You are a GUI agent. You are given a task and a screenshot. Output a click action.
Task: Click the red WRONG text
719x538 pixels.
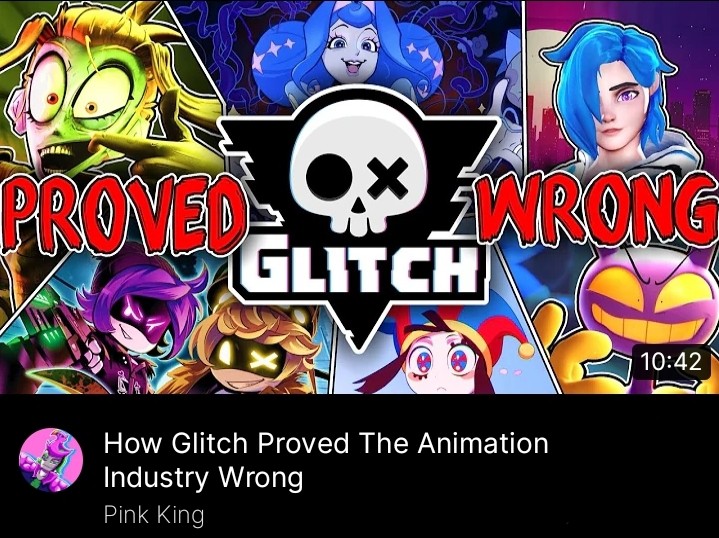tap(598, 208)
